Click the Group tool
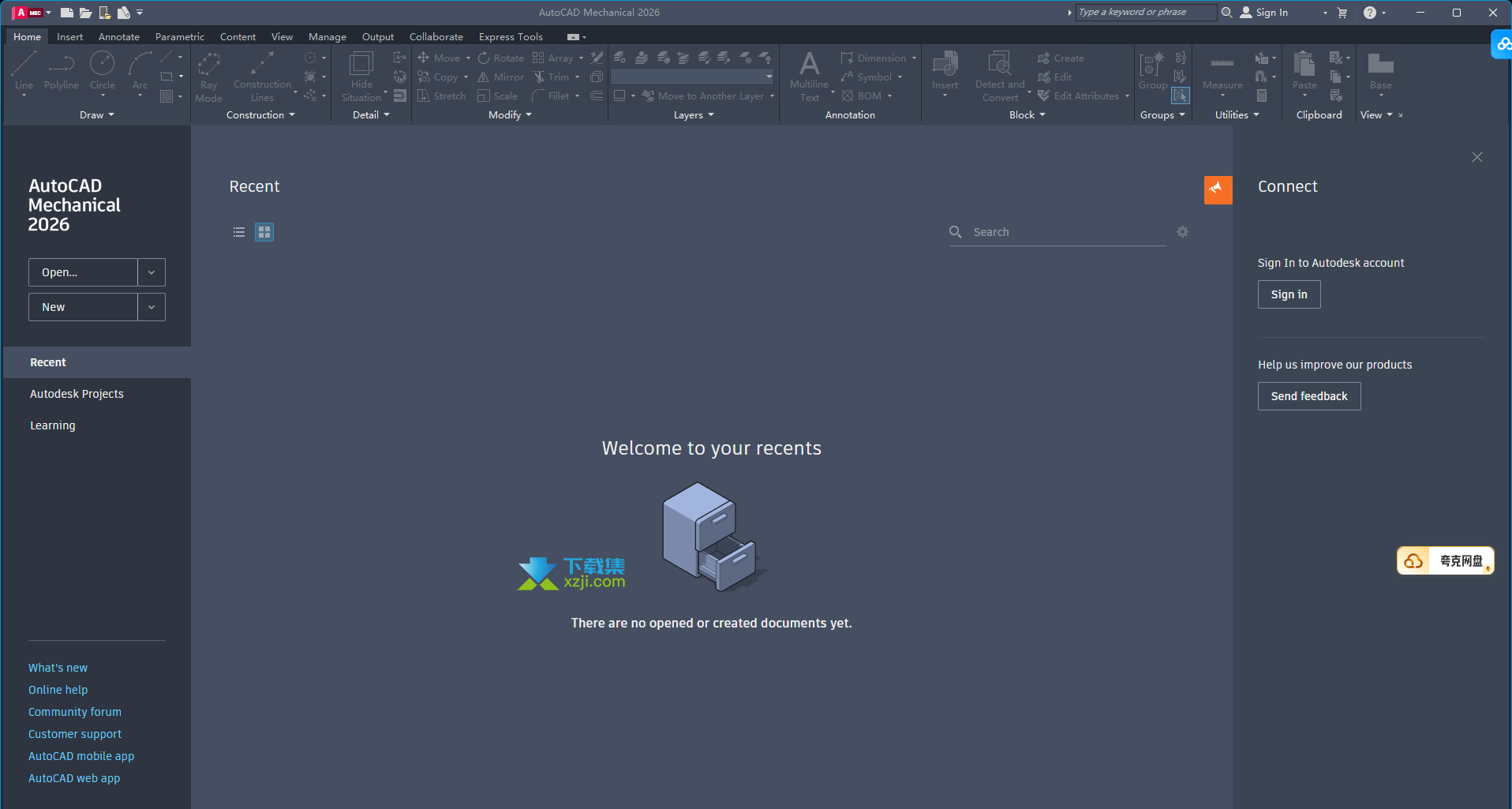The image size is (1512, 809). click(x=1153, y=71)
